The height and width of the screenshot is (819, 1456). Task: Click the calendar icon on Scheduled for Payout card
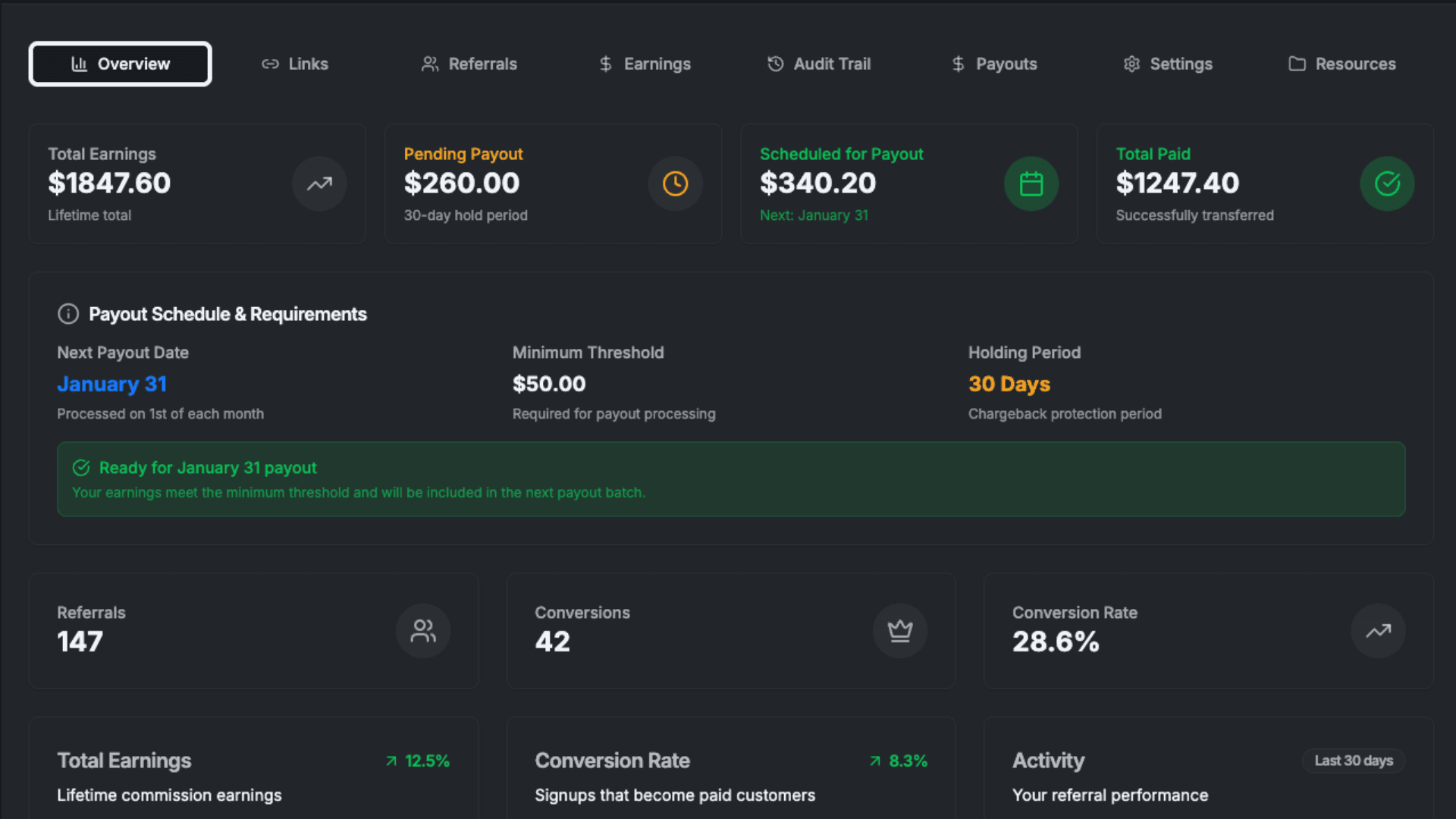(1031, 183)
